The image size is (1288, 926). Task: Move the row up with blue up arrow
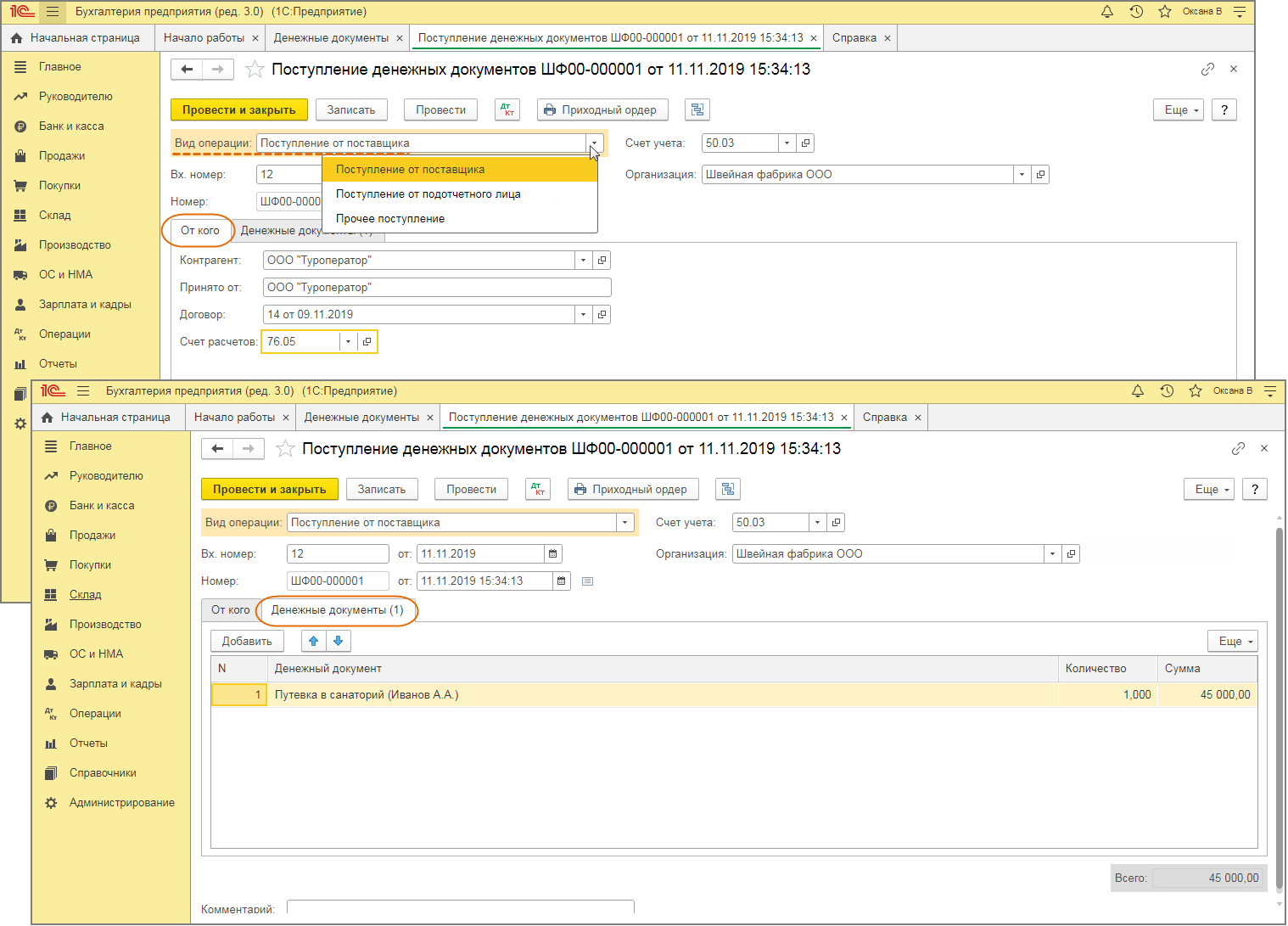click(x=314, y=642)
